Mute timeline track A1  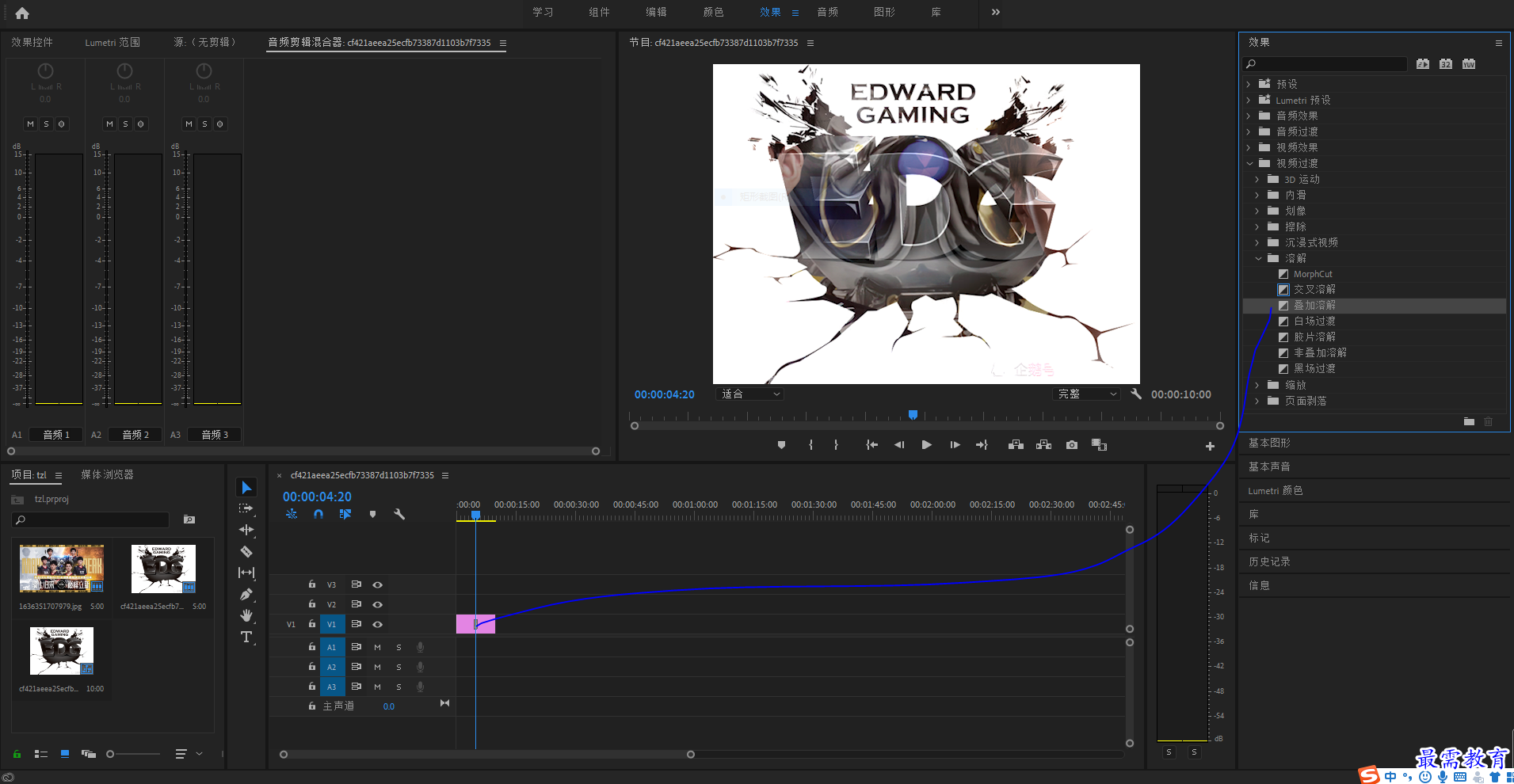(377, 647)
